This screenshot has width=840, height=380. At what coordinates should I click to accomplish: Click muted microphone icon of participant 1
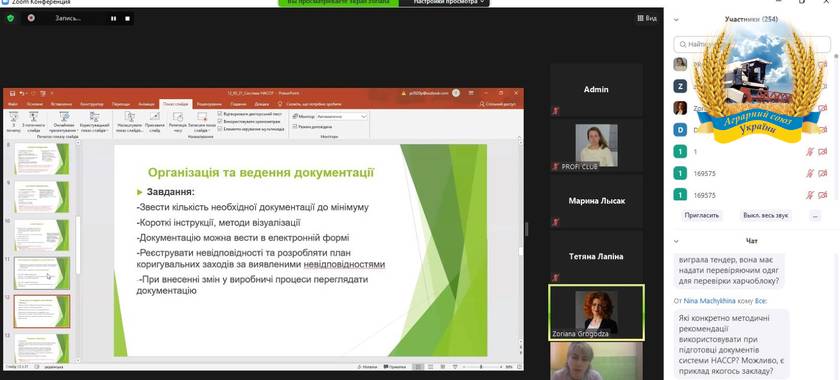click(x=810, y=152)
